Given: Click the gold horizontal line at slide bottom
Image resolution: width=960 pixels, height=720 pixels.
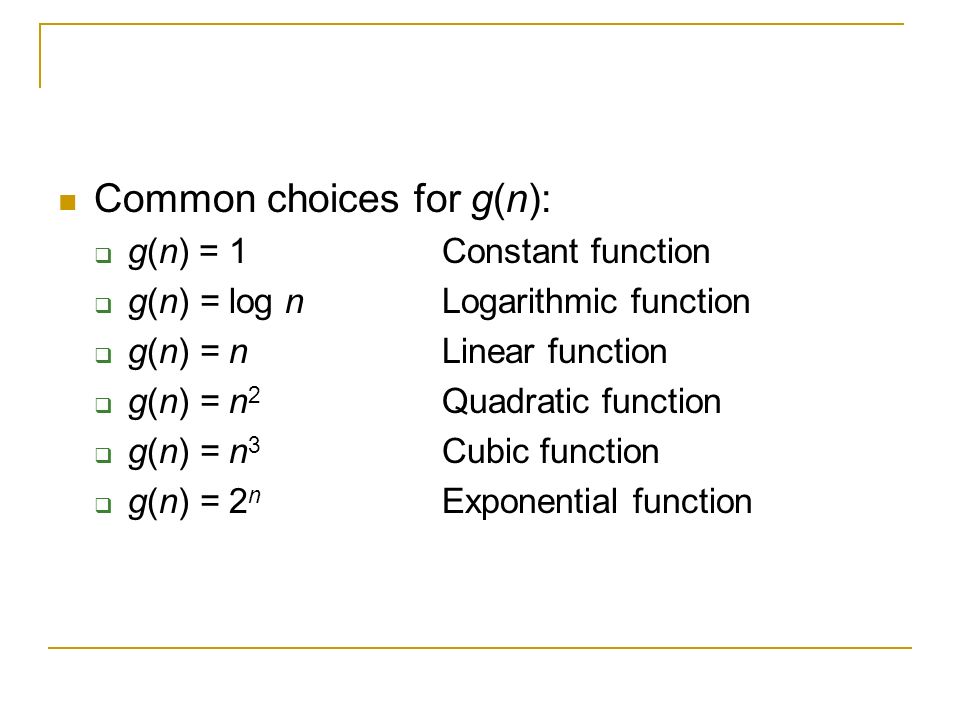Looking at the screenshot, I should [x=479, y=647].
